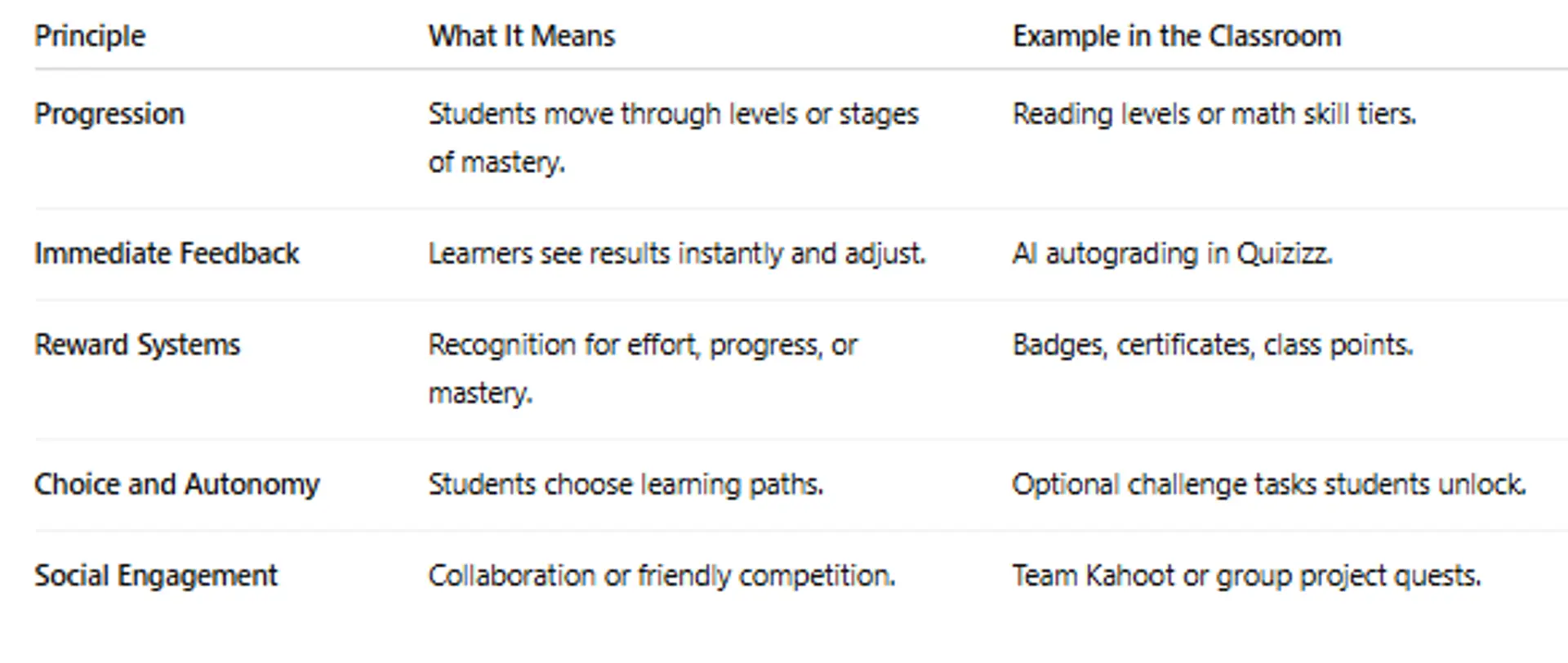Image resolution: width=1568 pixels, height=663 pixels.
Task: Click the 'What It Means' column header
Action: (x=521, y=36)
